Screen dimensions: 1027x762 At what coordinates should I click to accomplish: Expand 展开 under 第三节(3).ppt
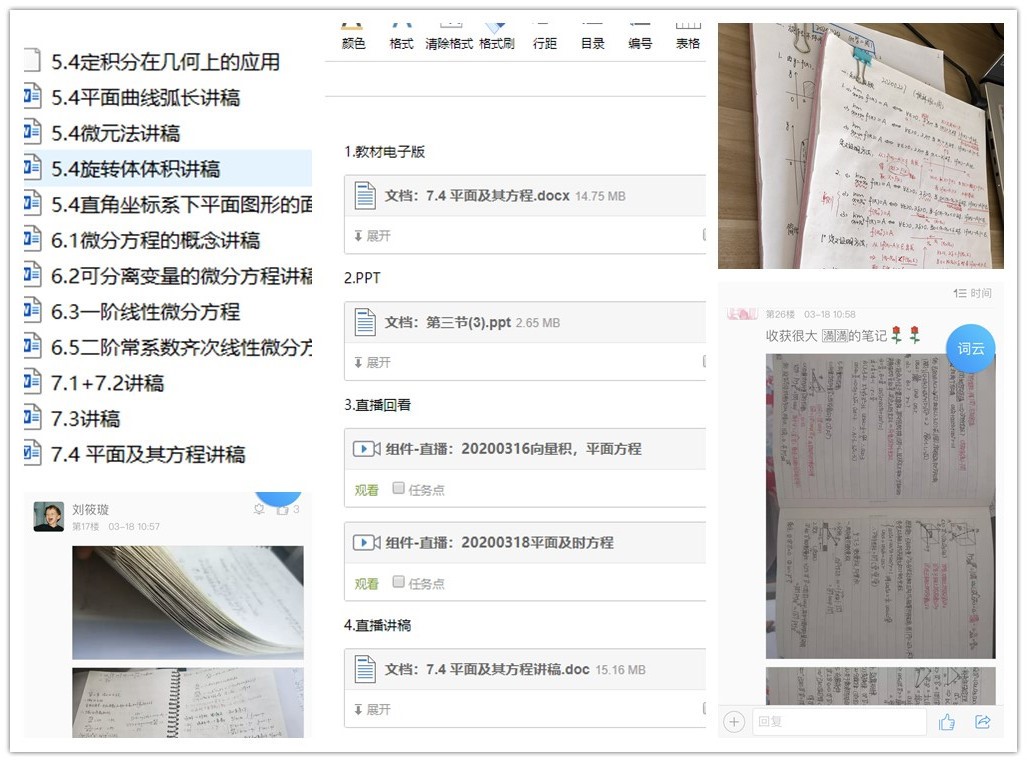(372, 362)
